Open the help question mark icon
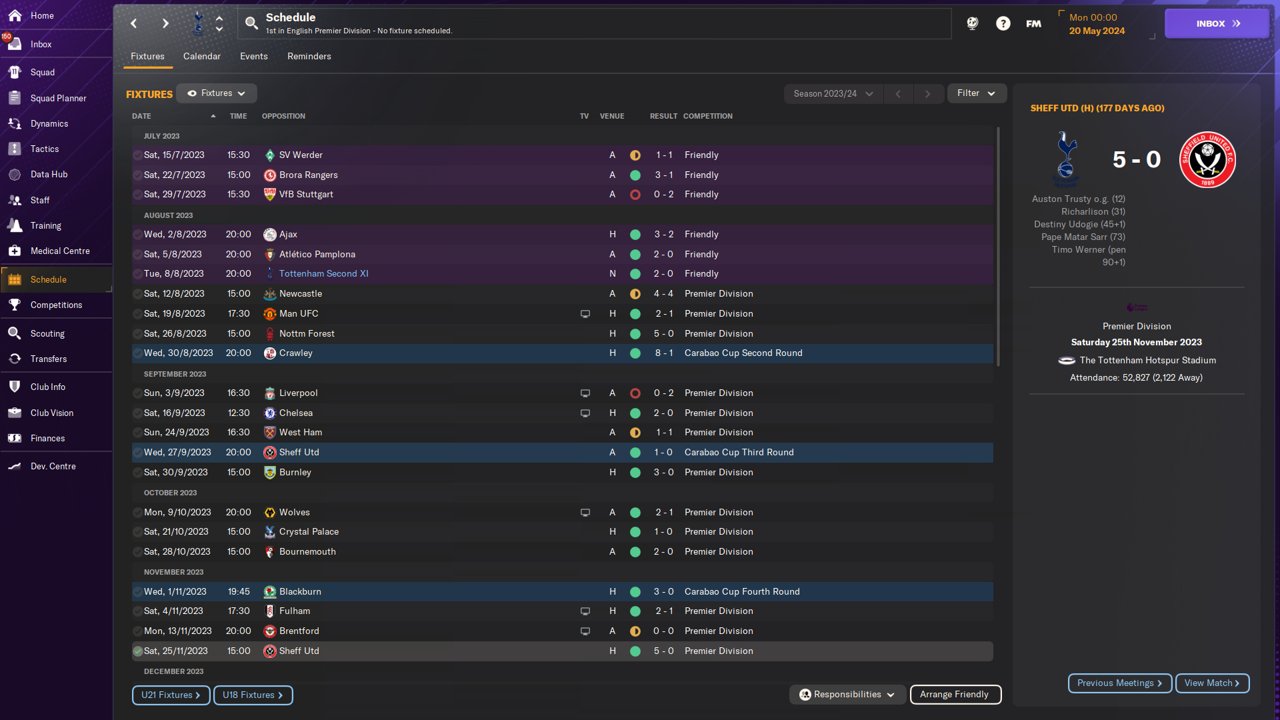 click(1003, 23)
